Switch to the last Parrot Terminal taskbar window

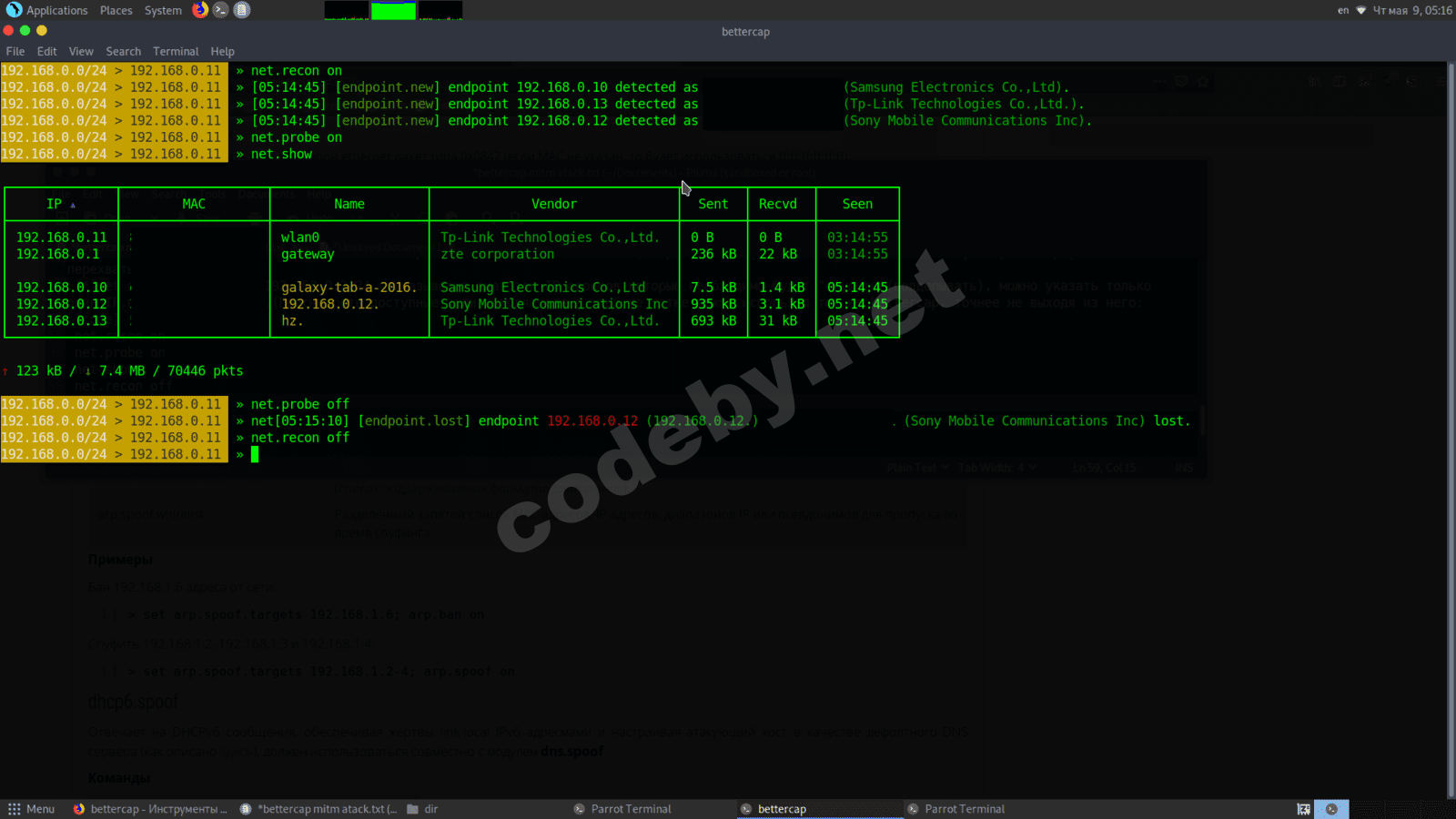[x=955, y=809]
